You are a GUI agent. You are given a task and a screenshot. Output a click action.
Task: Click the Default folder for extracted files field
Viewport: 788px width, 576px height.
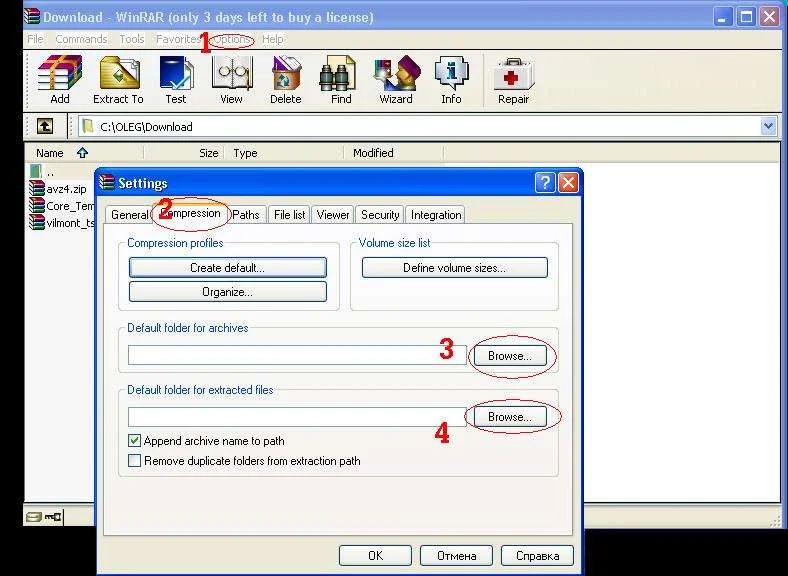[297, 417]
